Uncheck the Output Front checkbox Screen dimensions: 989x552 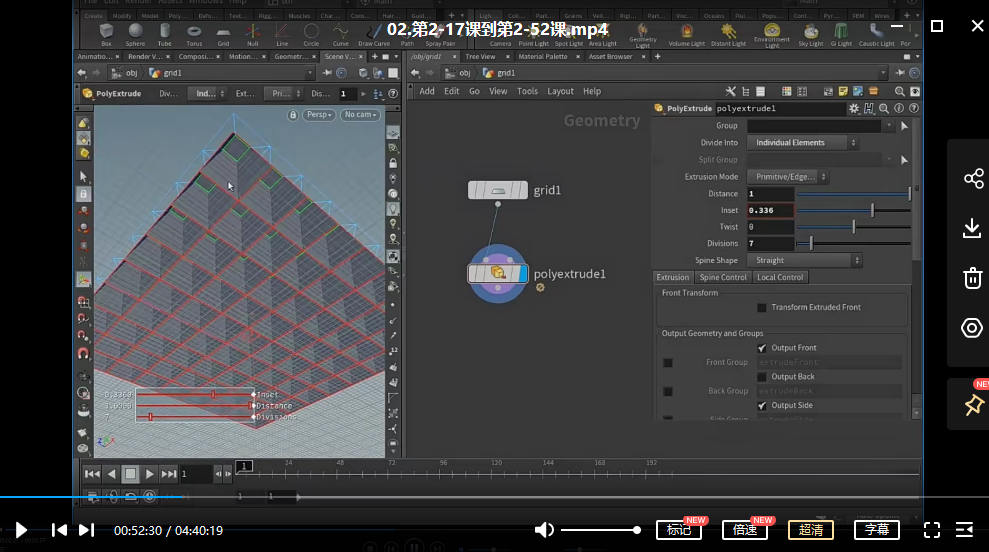pos(762,348)
